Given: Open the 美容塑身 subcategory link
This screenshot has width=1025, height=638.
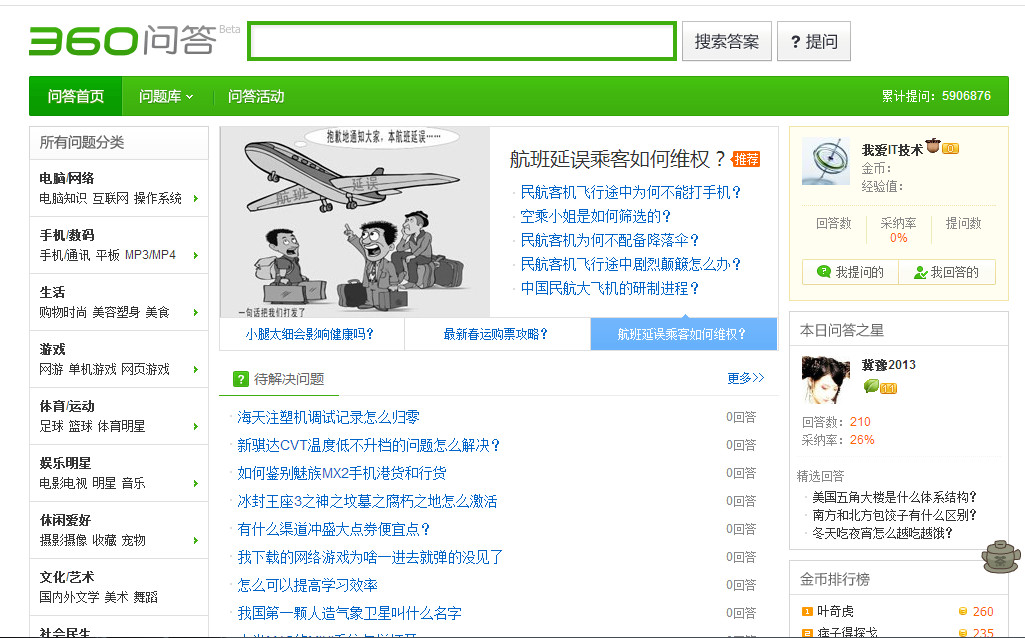Looking at the screenshot, I should [116, 312].
